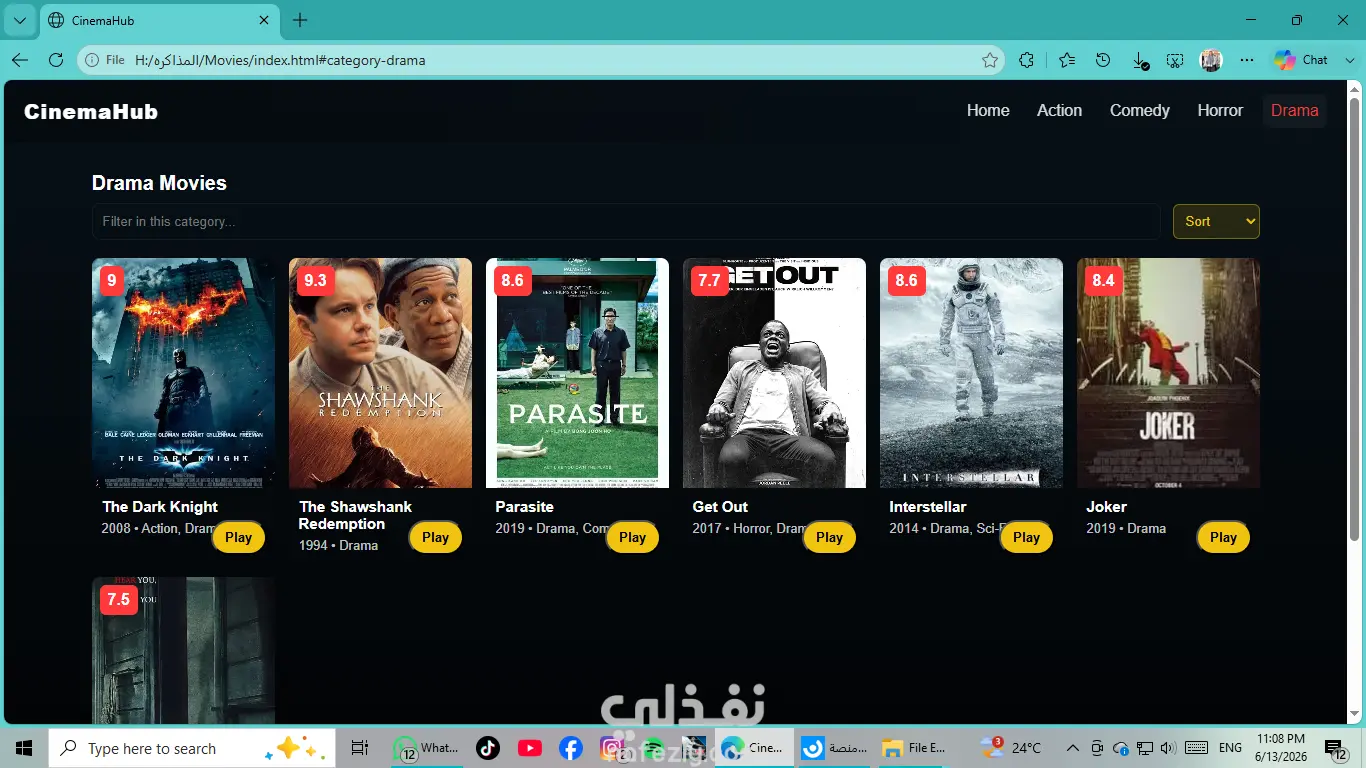1366x768 pixels.
Task: Open a new browser tab
Action: click(x=300, y=20)
